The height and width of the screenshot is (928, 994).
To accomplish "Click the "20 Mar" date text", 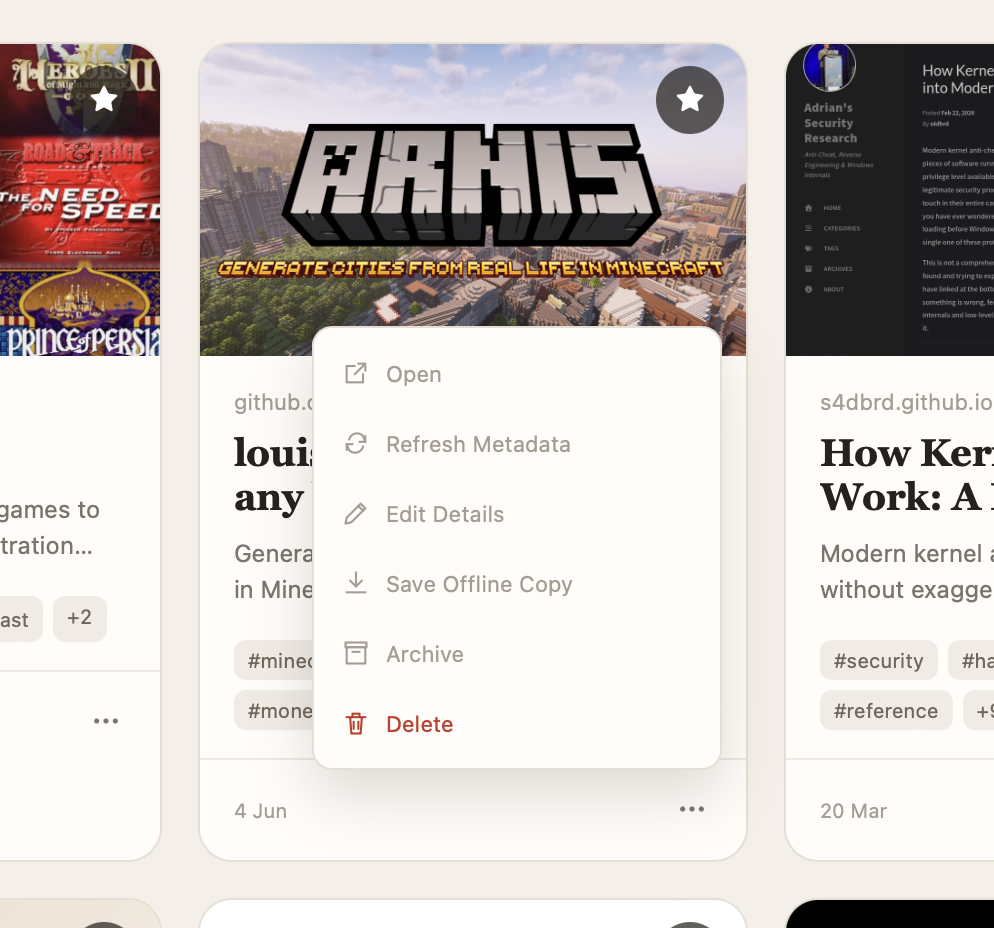I will pos(853,811).
